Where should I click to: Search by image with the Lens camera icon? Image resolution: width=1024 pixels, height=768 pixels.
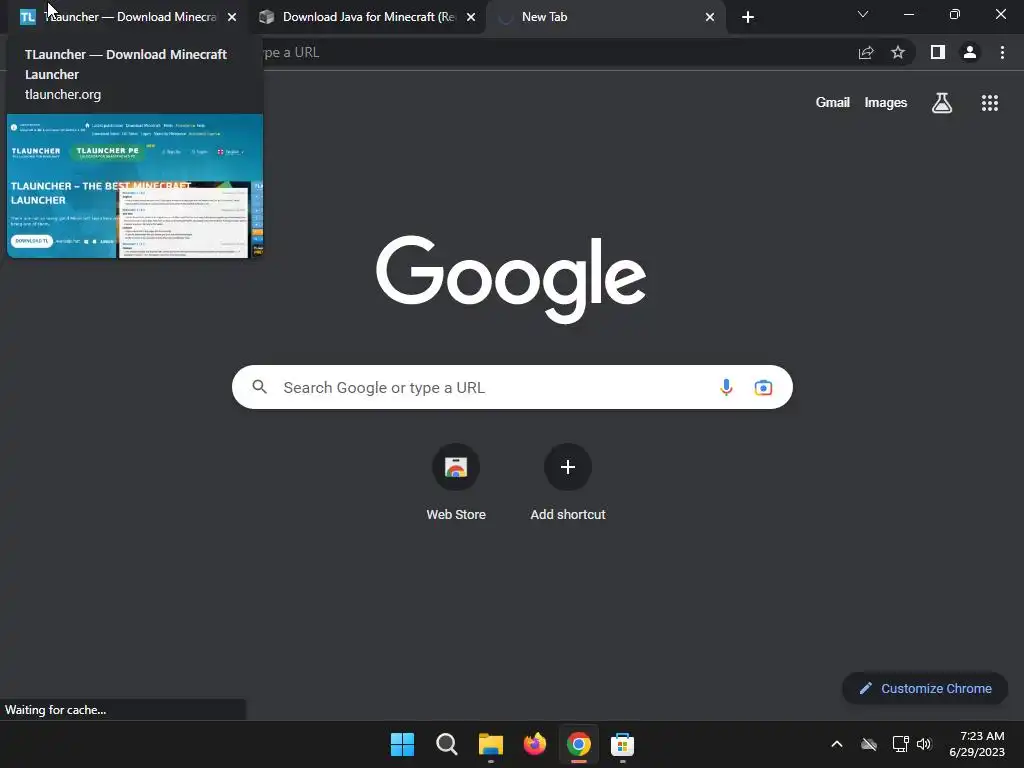(x=763, y=387)
